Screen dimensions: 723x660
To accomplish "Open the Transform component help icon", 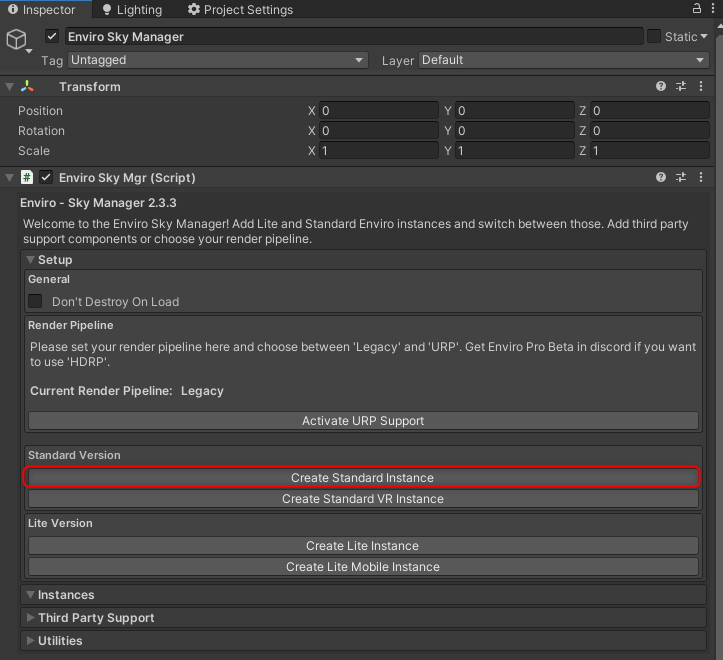I will tap(661, 87).
